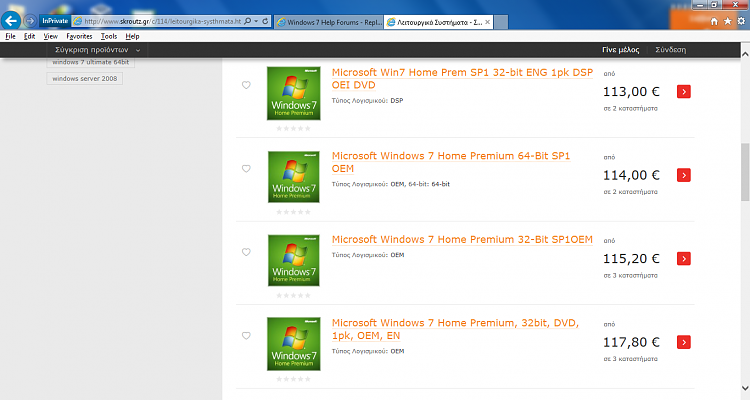Click the 117,80 € price text

click(x=631, y=342)
